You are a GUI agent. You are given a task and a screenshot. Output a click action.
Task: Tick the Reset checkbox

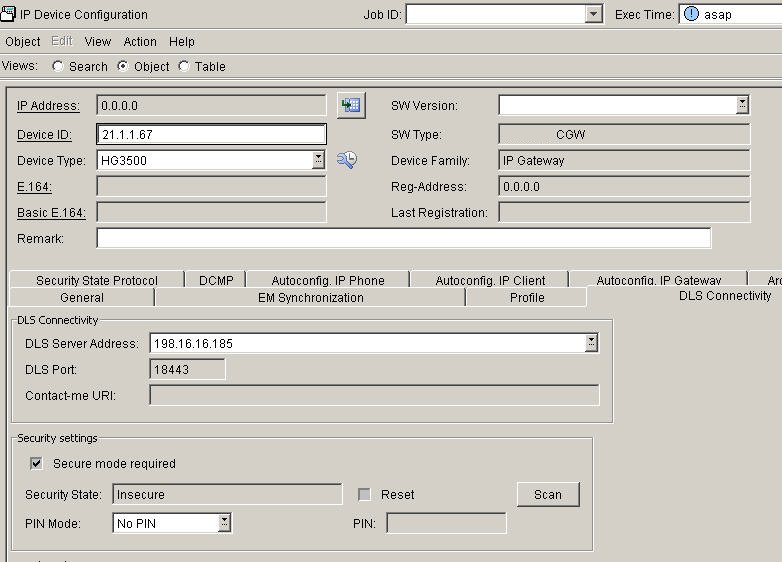click(365, 494)
